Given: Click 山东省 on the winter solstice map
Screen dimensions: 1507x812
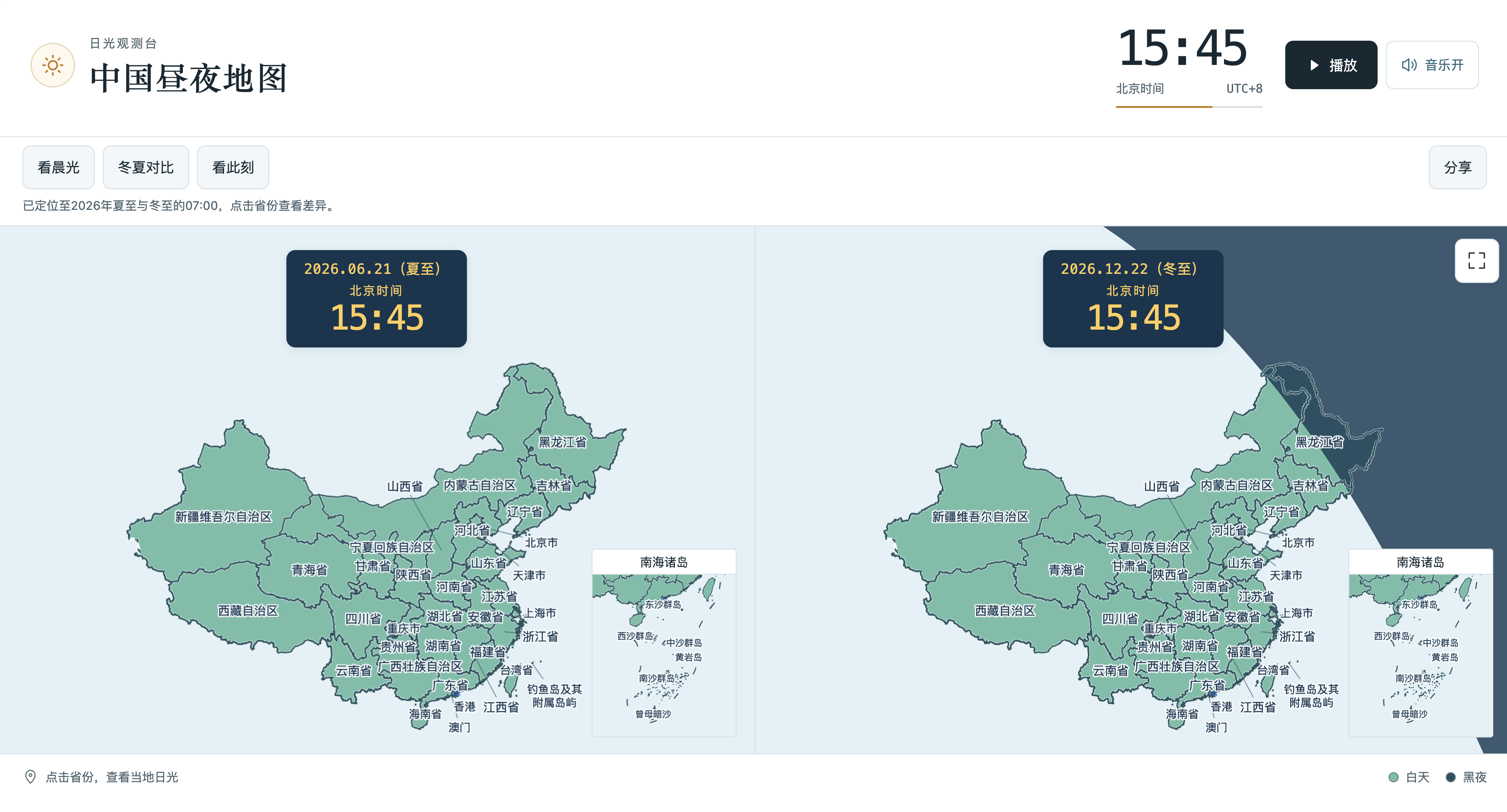Looking at the screenshot, I should (x=1245, y=563).
